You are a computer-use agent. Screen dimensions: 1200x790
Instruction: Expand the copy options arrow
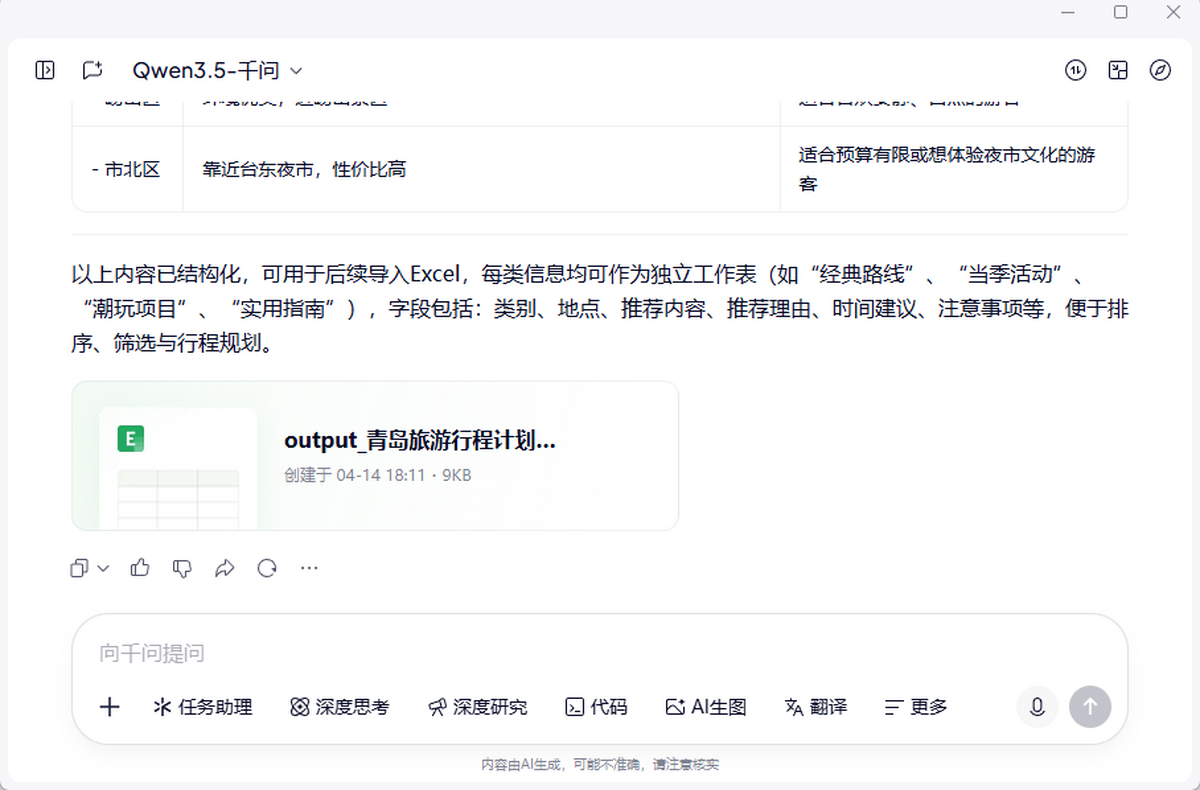[x=103, y=568]
